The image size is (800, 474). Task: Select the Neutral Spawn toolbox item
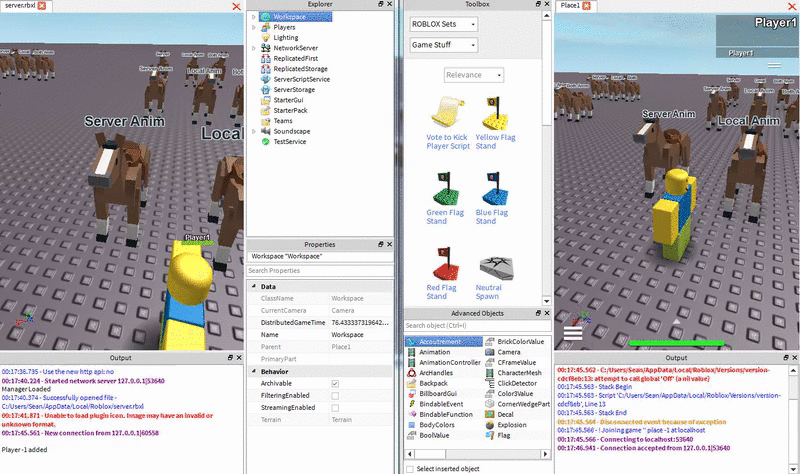pyautogui.click(x=493, y=276)
